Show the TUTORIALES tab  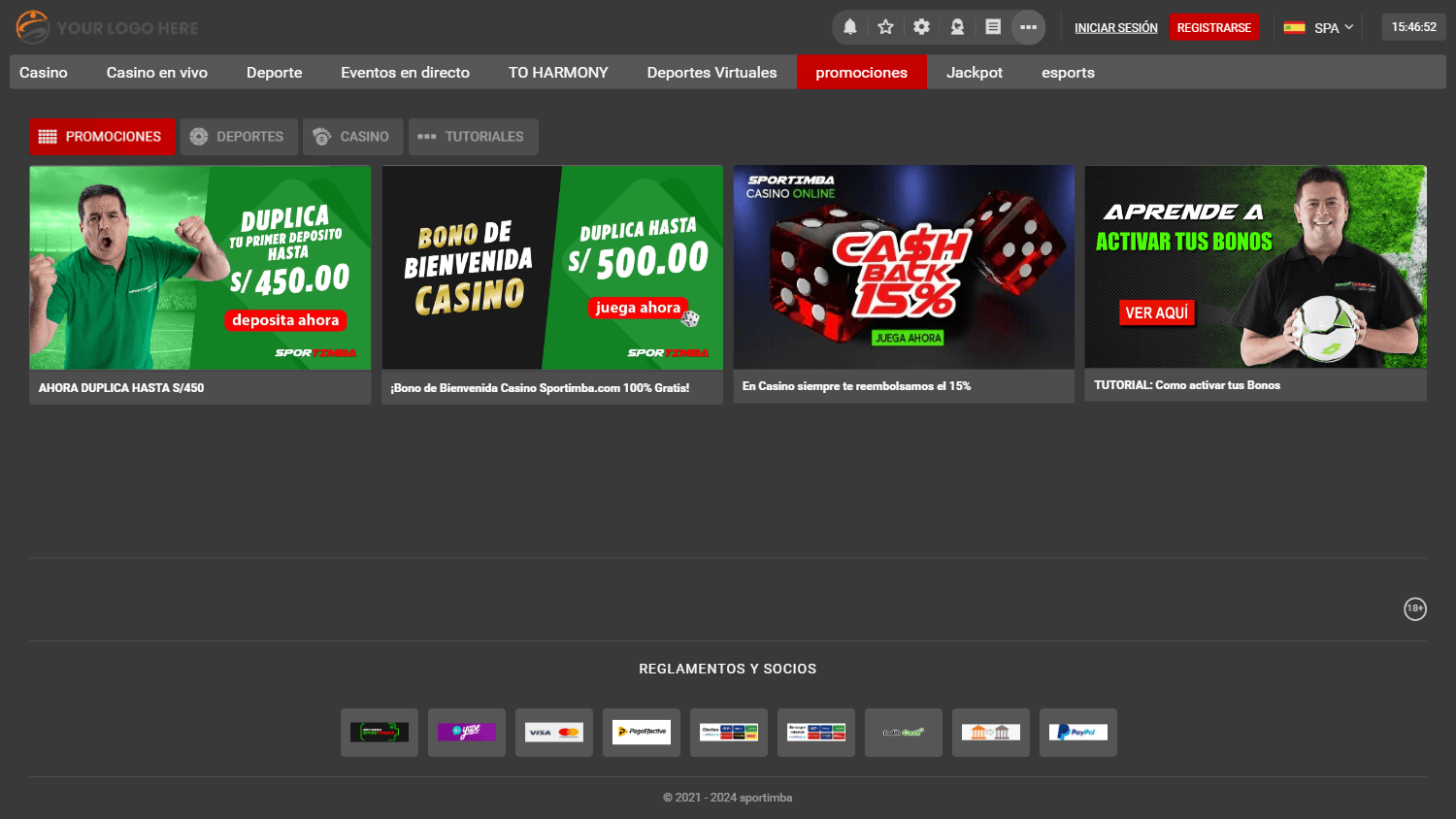[x=473, y=137]
